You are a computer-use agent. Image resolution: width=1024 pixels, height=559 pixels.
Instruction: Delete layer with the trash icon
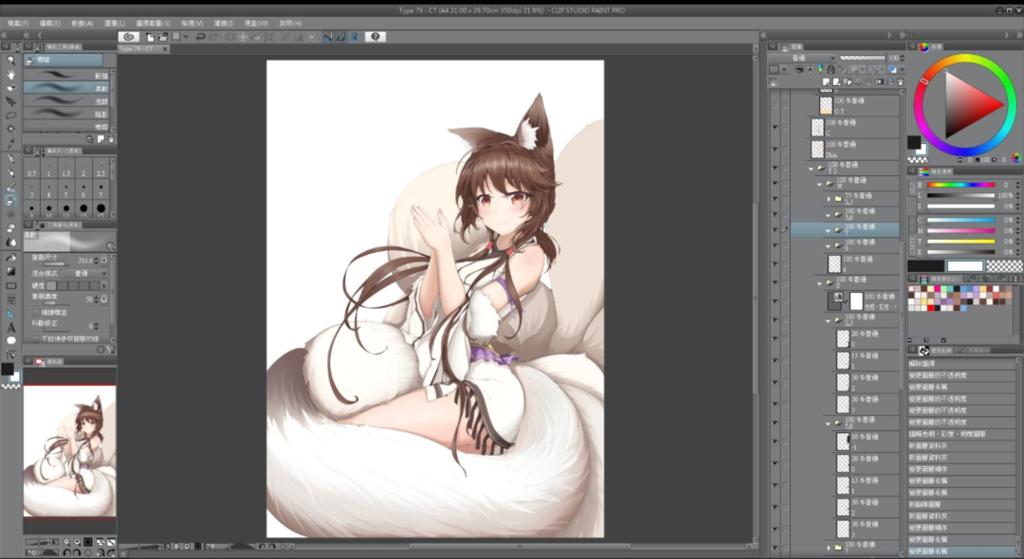tap(900, 82)
